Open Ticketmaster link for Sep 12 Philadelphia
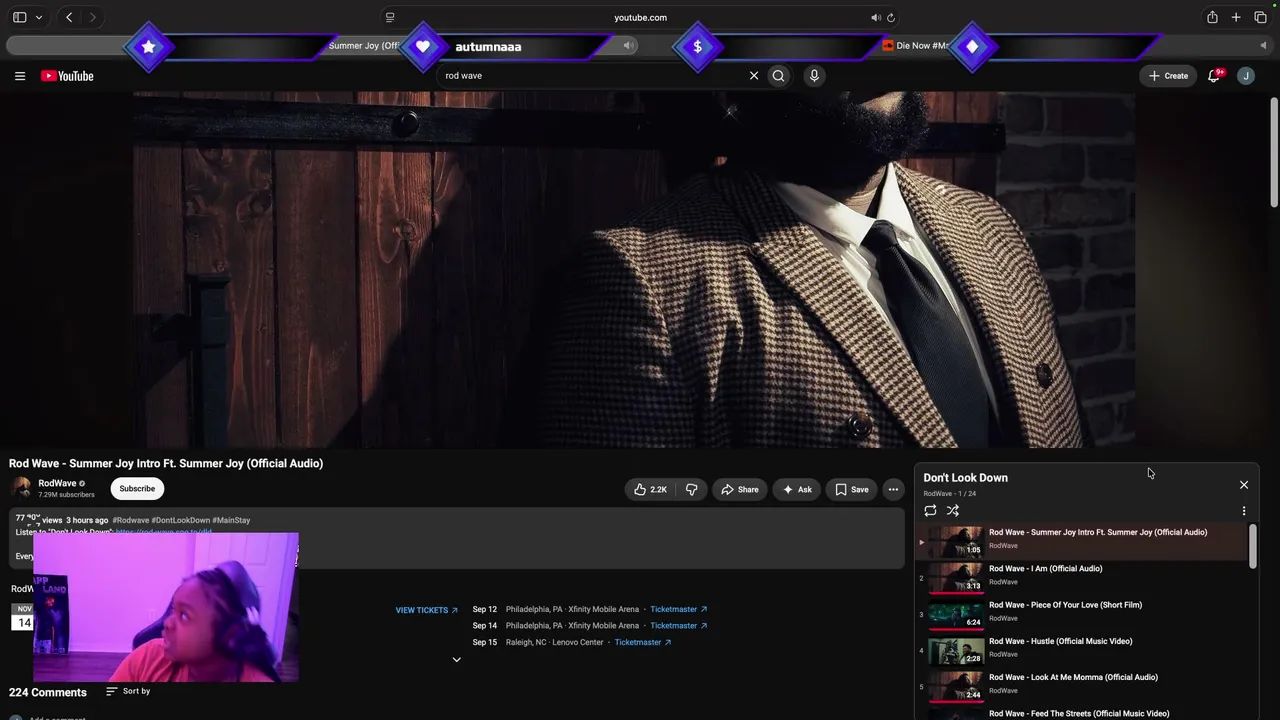 [679, 609]
